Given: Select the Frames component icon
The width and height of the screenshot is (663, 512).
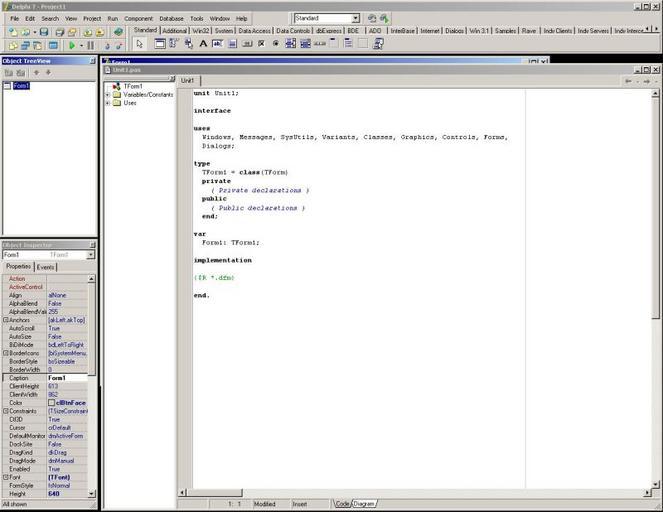Looking at the screenshot, I should (x=160, y=44).
